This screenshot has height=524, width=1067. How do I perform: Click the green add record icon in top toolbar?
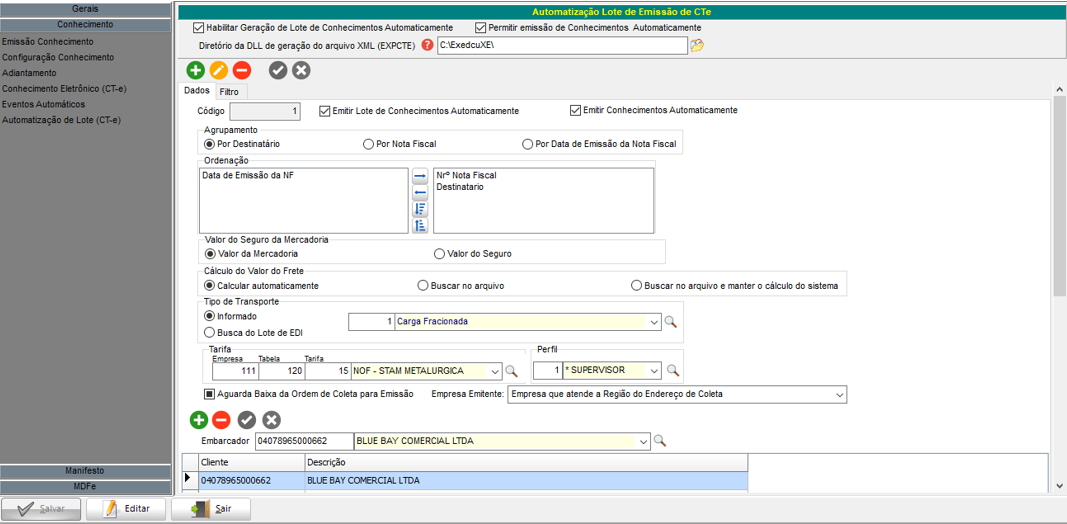pyautogui.click(x=195, y=70)
